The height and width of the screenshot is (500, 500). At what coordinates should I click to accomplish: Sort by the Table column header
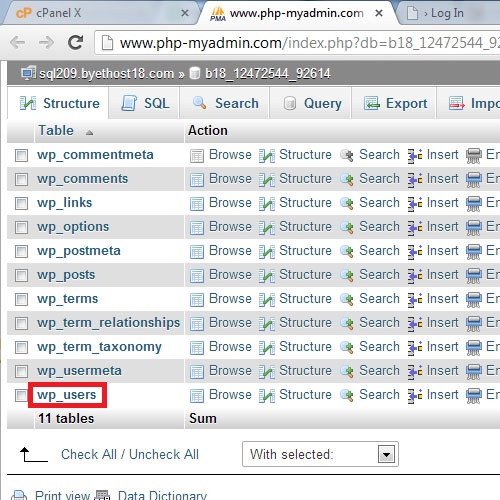[56, 130]
